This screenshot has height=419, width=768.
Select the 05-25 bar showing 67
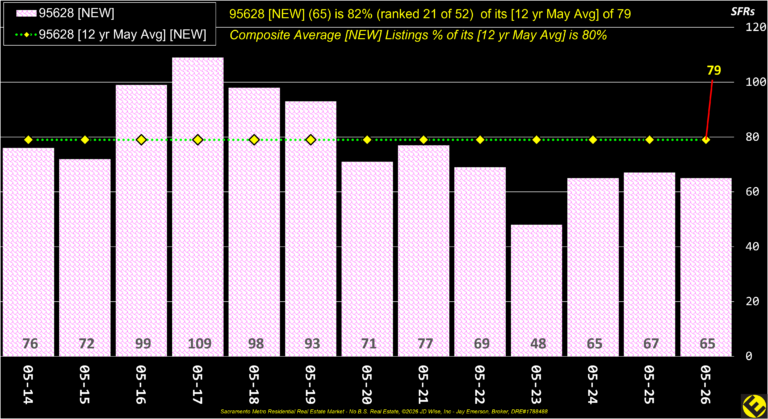(649, 265)
